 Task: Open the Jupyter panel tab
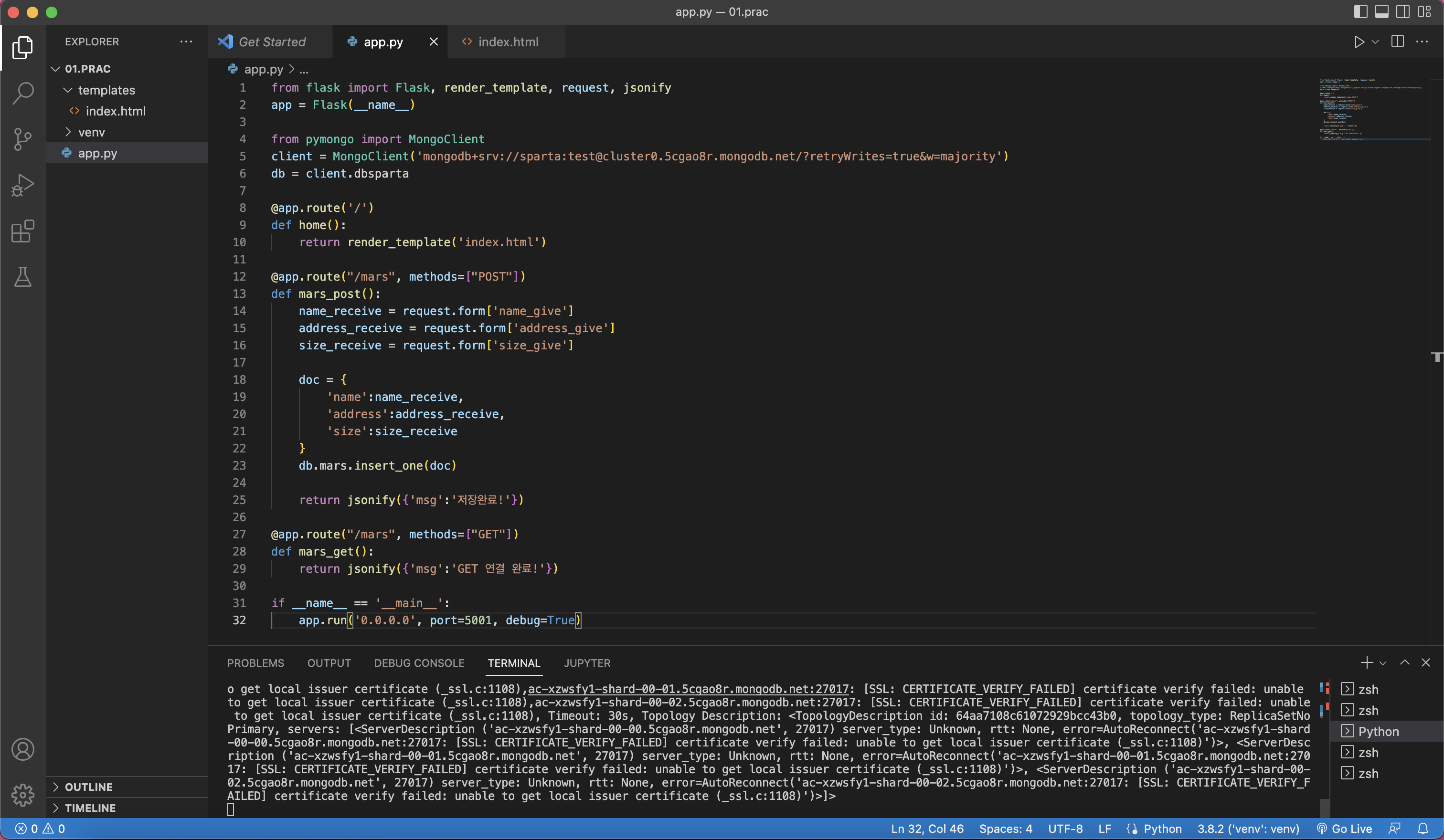587,663
